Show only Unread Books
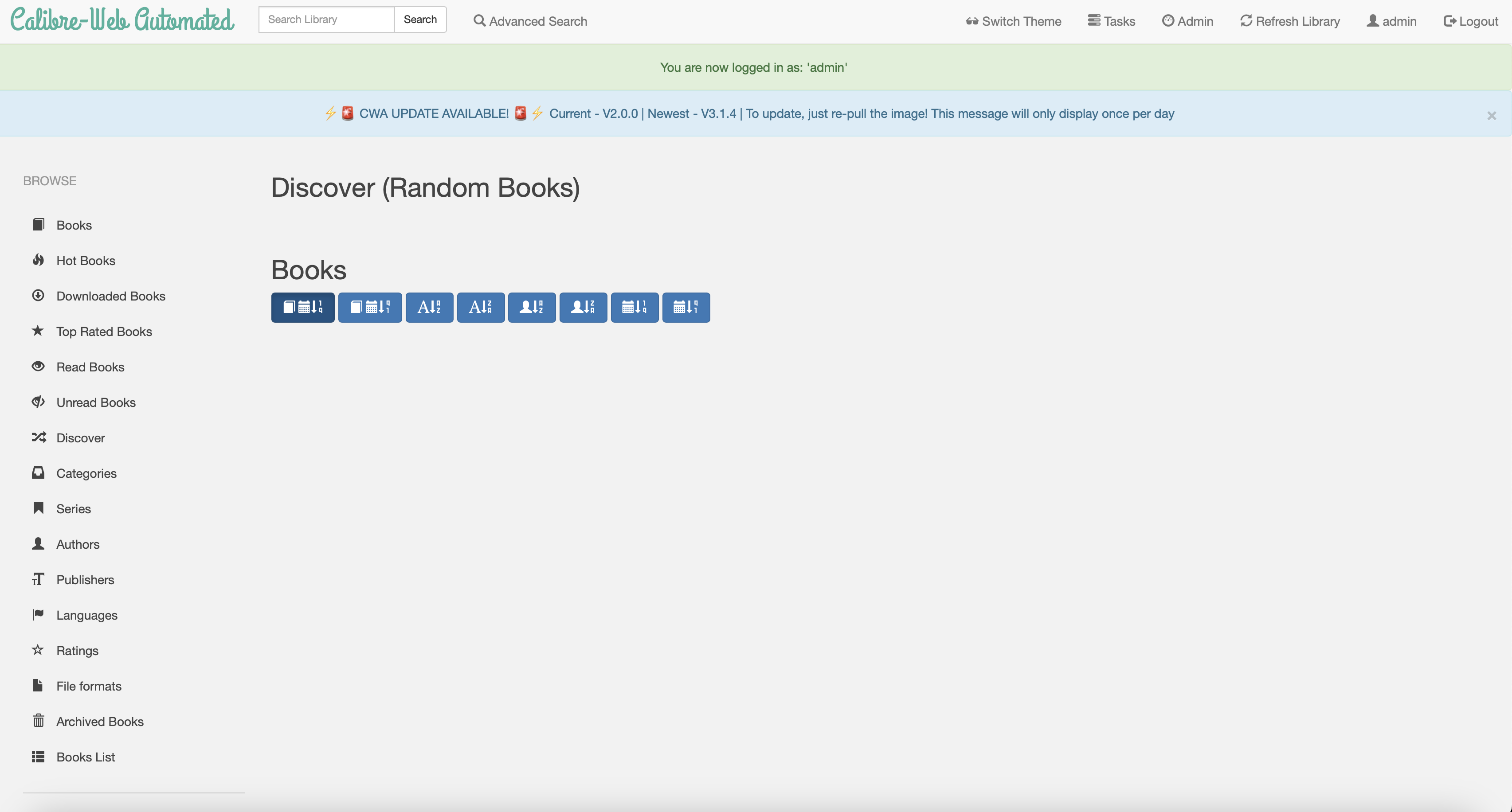The image size is (1512, 812). (96, 402)
